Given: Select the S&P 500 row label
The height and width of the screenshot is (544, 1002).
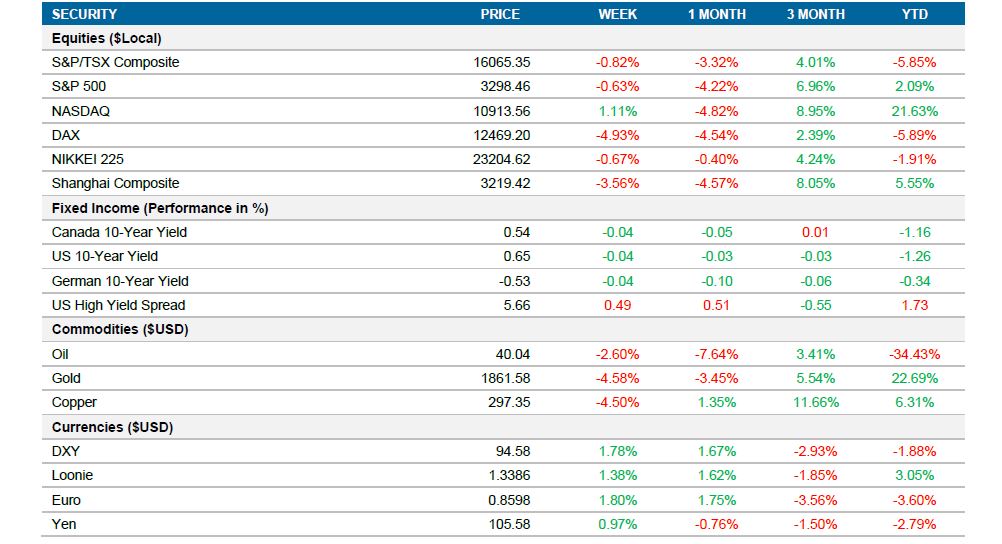Looking at the screenshot, I should [79, 86].
